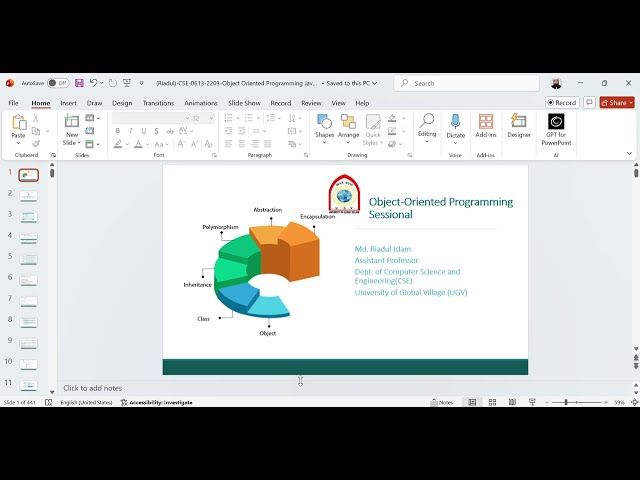Switch to the Design tab
Screen dimensions: 640x480
tap(122, 103)
